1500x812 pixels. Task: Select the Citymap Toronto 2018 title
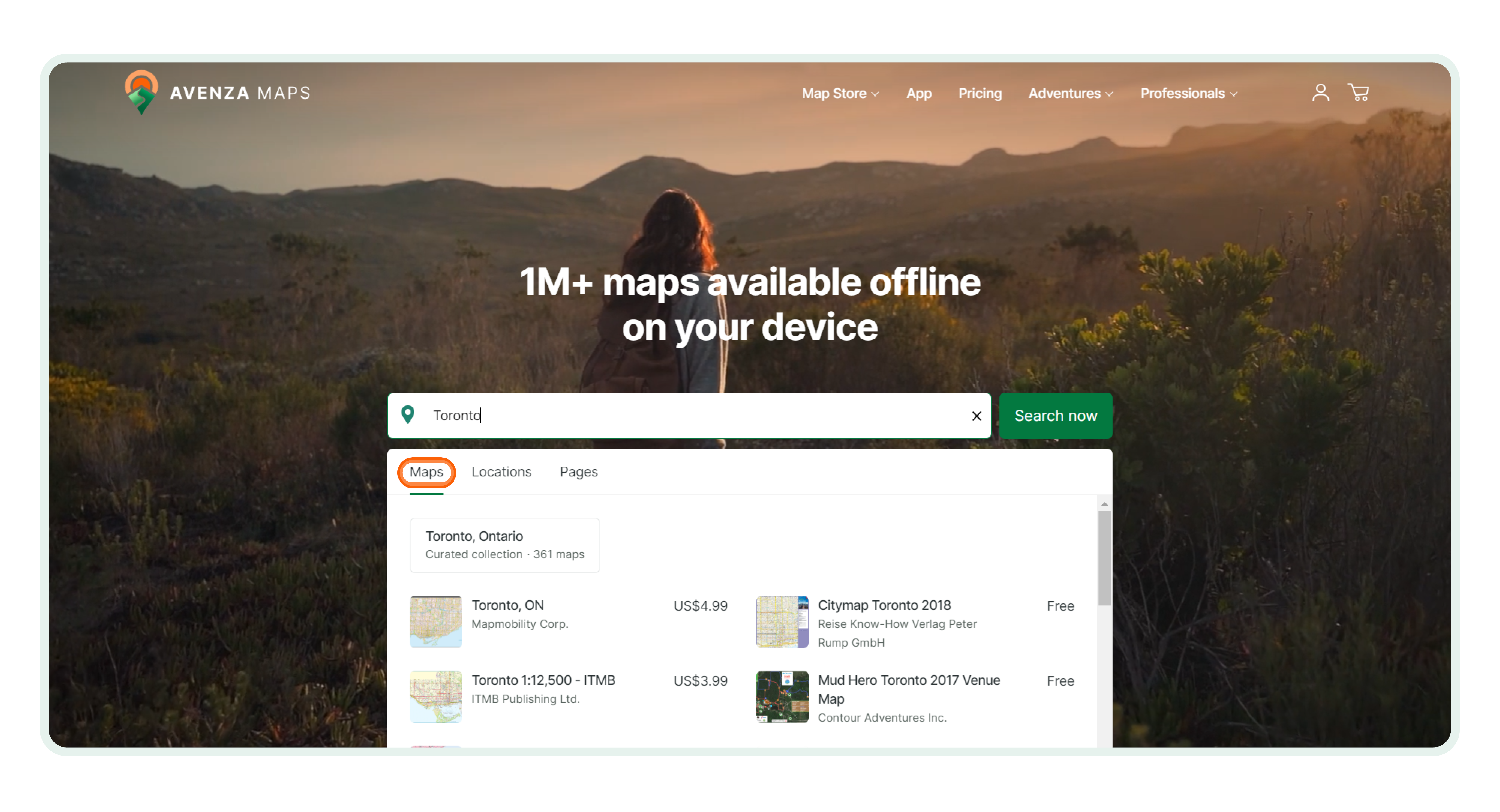coord(884,605)
